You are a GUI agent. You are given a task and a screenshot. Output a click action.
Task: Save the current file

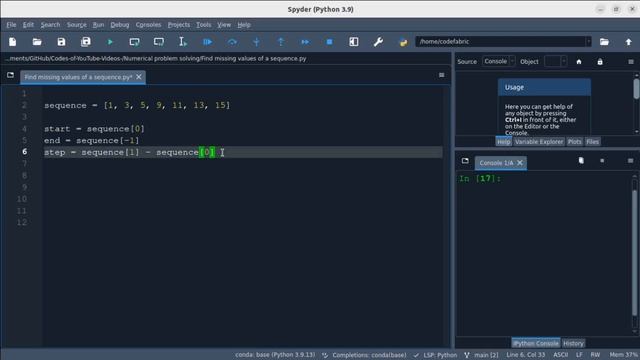[x=61, y=42]
